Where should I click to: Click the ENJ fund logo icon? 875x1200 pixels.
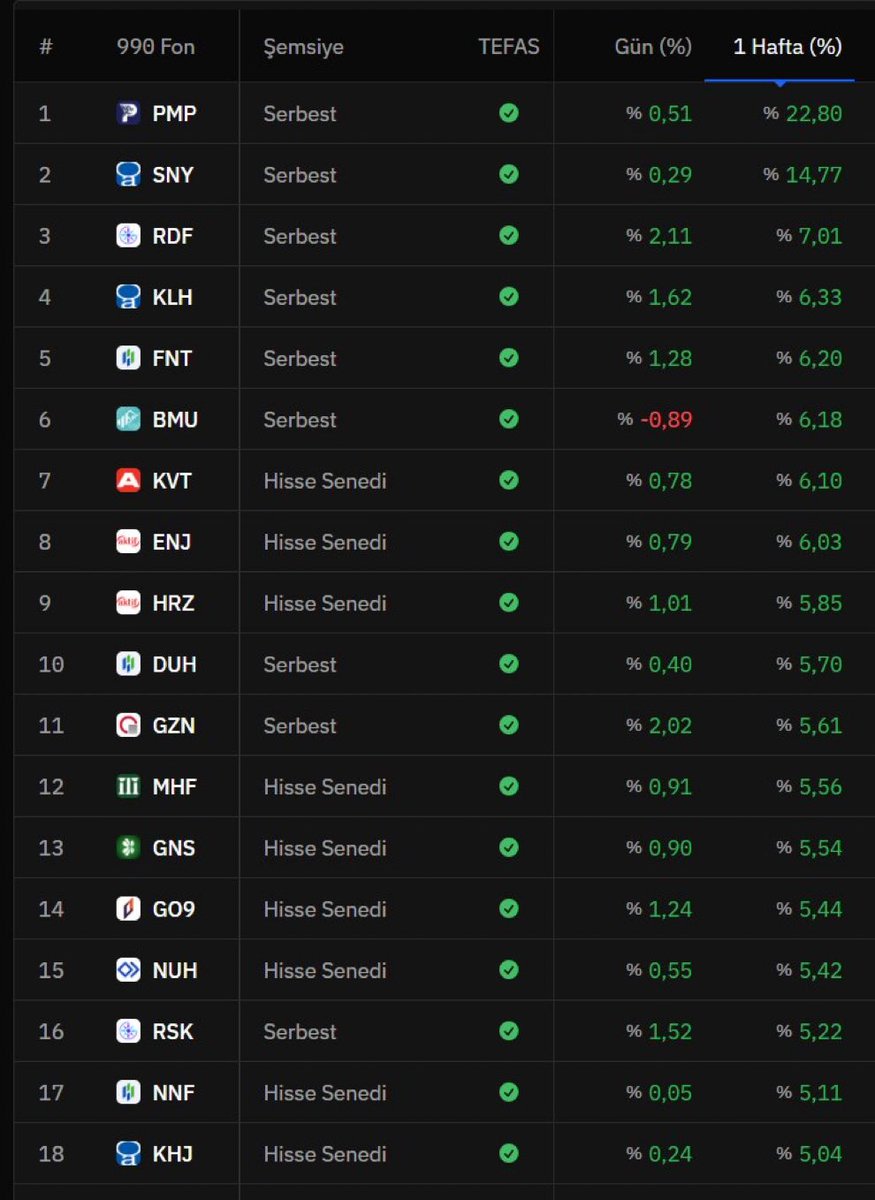(128, 542)
